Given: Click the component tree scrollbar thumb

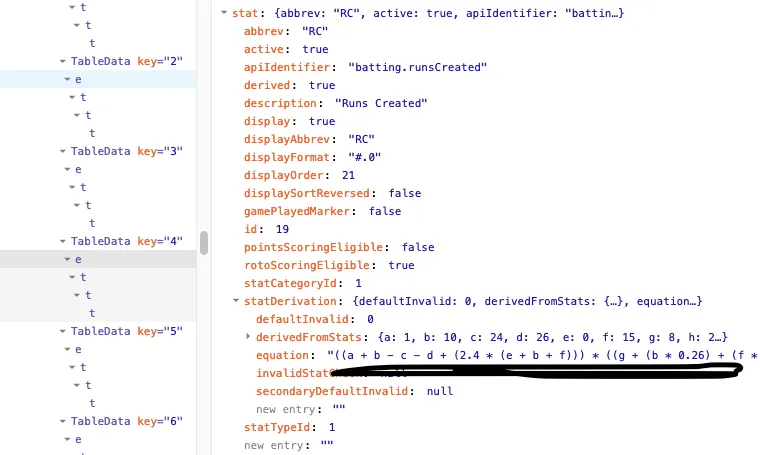Looking at the screenshot, I should pos(204,243).
